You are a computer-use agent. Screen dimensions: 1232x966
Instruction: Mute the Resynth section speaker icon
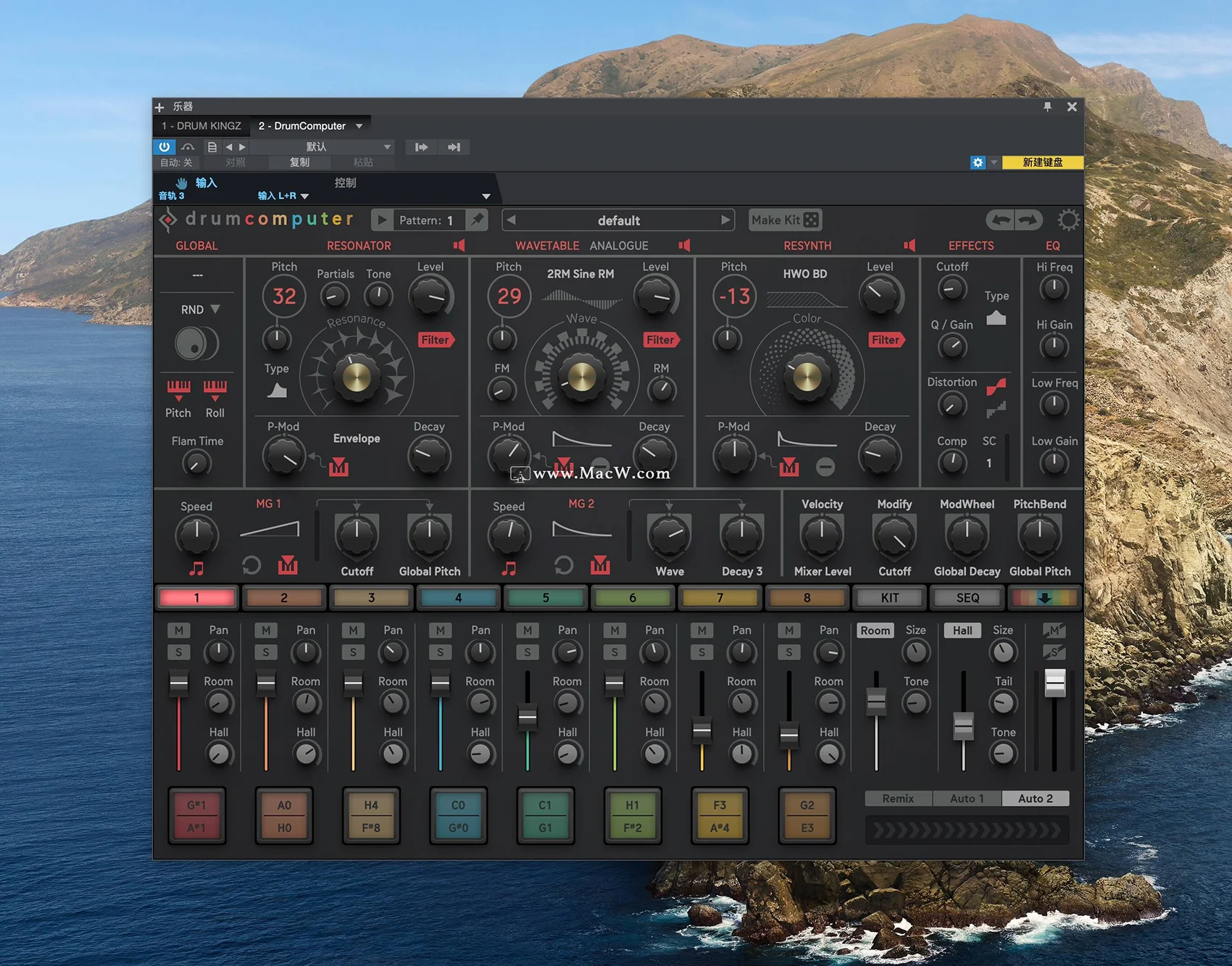click(910, 246)
